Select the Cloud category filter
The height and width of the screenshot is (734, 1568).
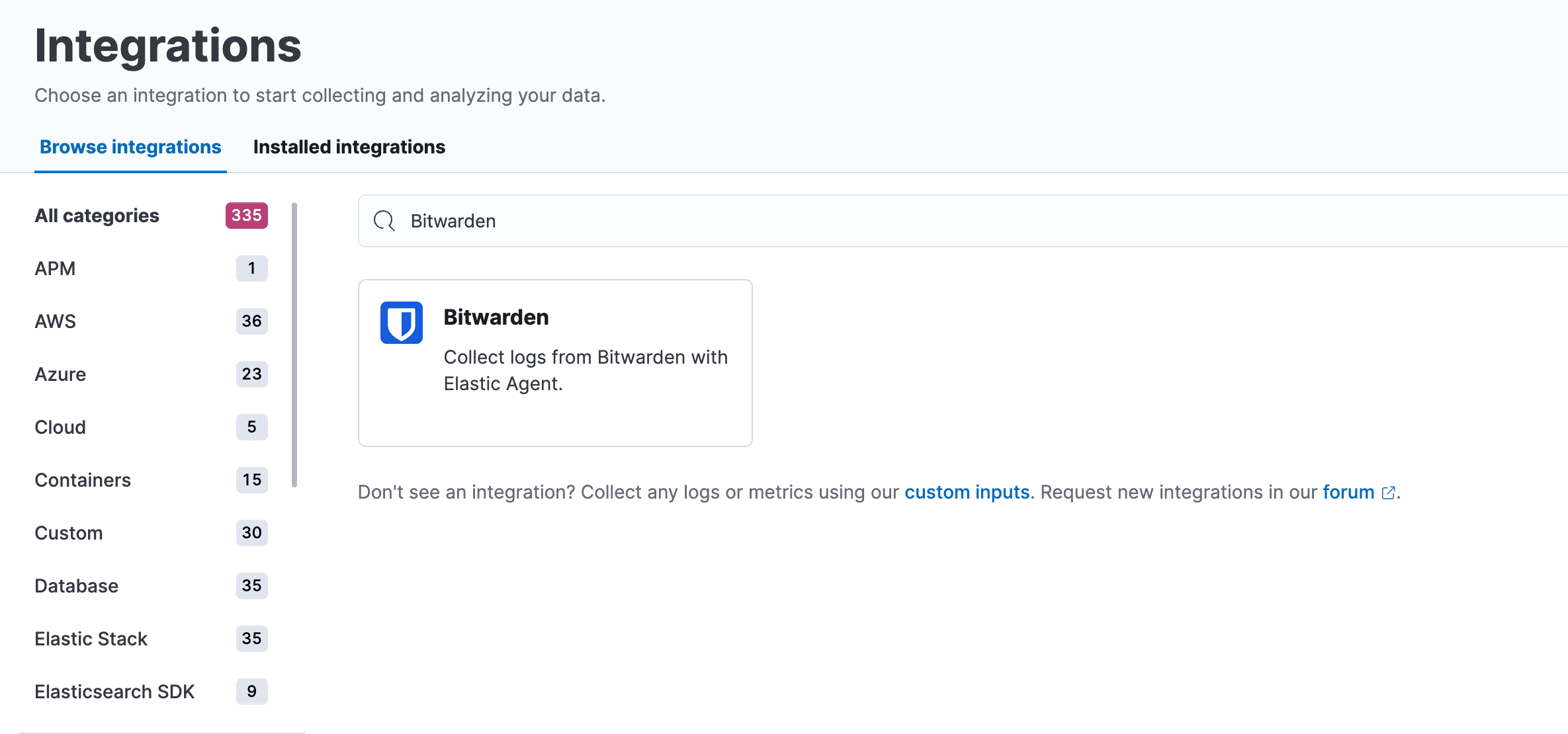coord(150,427)
